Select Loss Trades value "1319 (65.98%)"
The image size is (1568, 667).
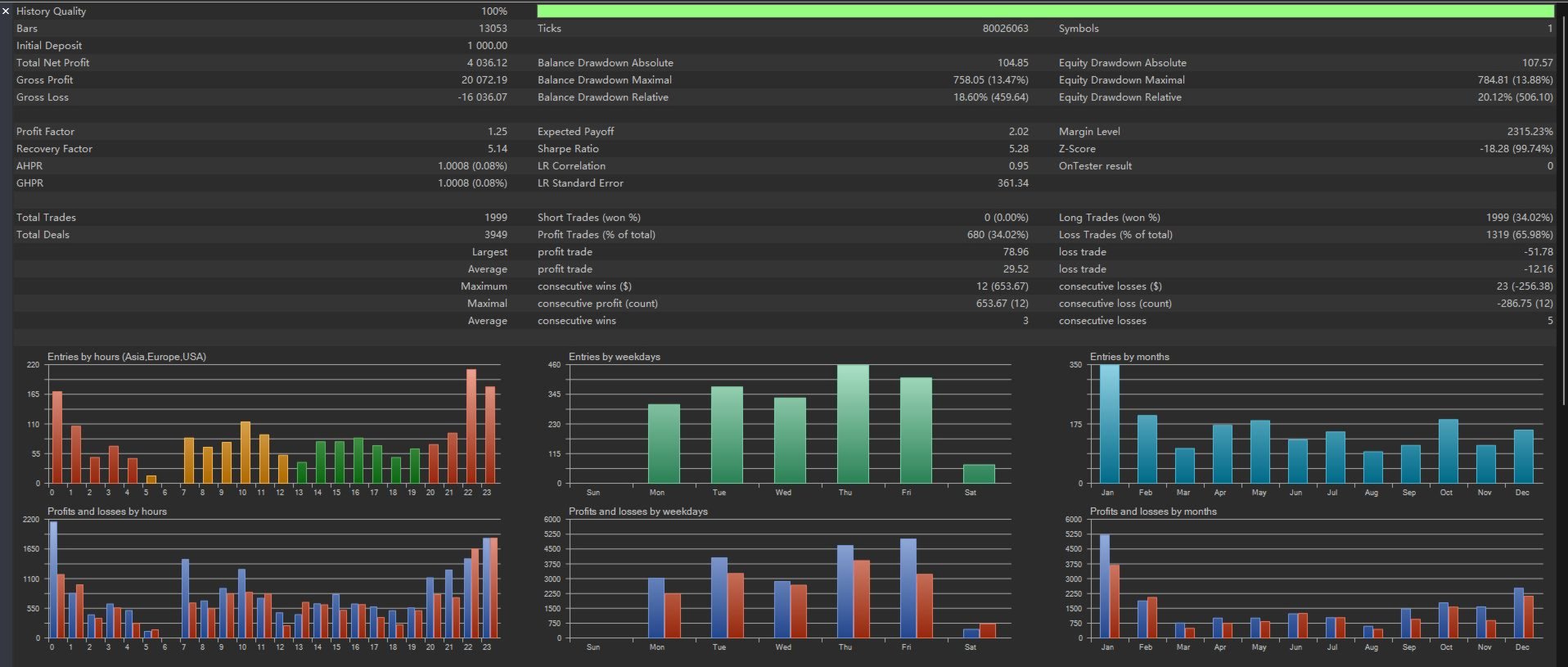[x=1520, y=235]
